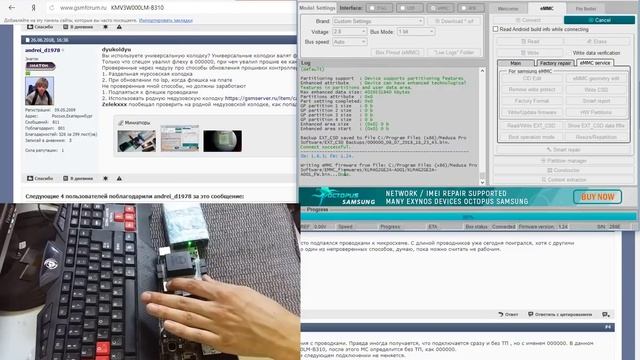Screen dimensions: 640x360
Task: Click the CID Edit button
Action: pyautogui.click(x=531, y=78)
